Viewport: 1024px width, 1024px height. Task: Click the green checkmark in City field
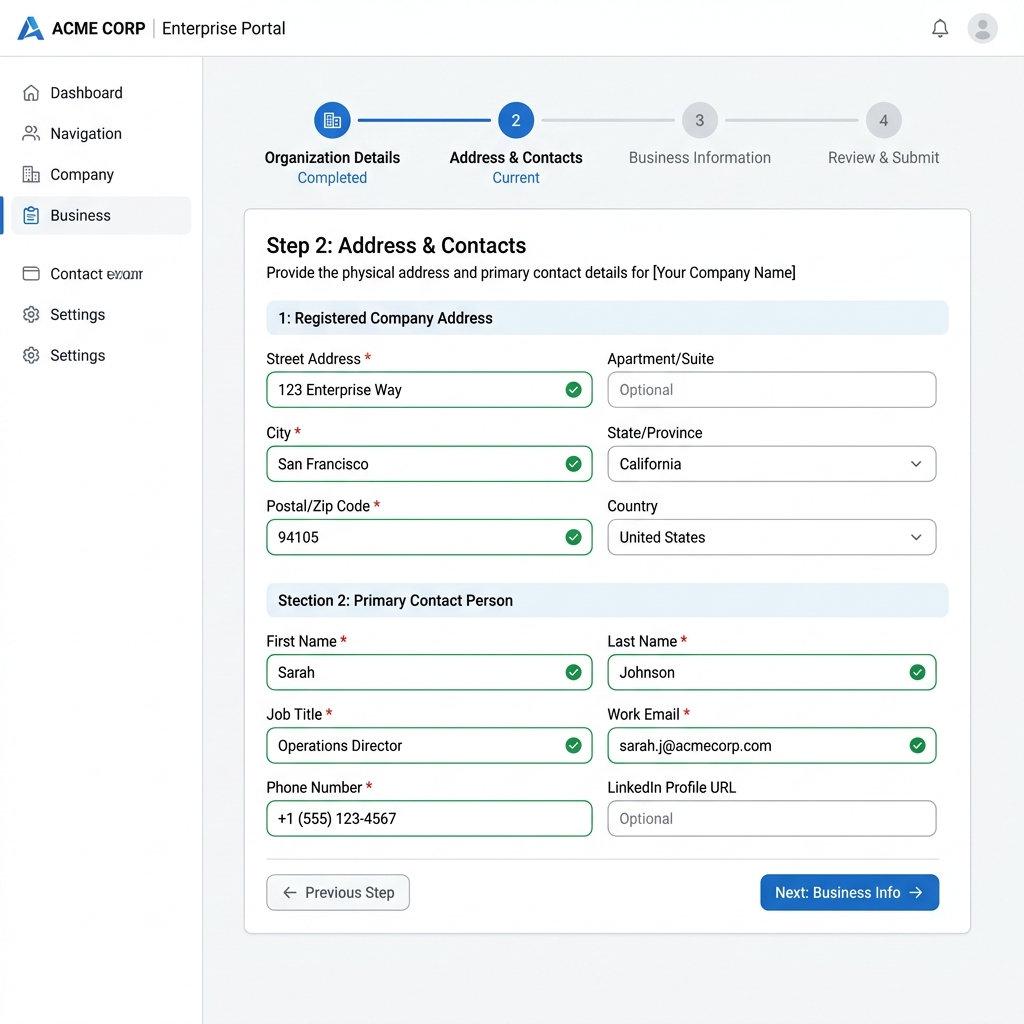[x=573, y=464]
